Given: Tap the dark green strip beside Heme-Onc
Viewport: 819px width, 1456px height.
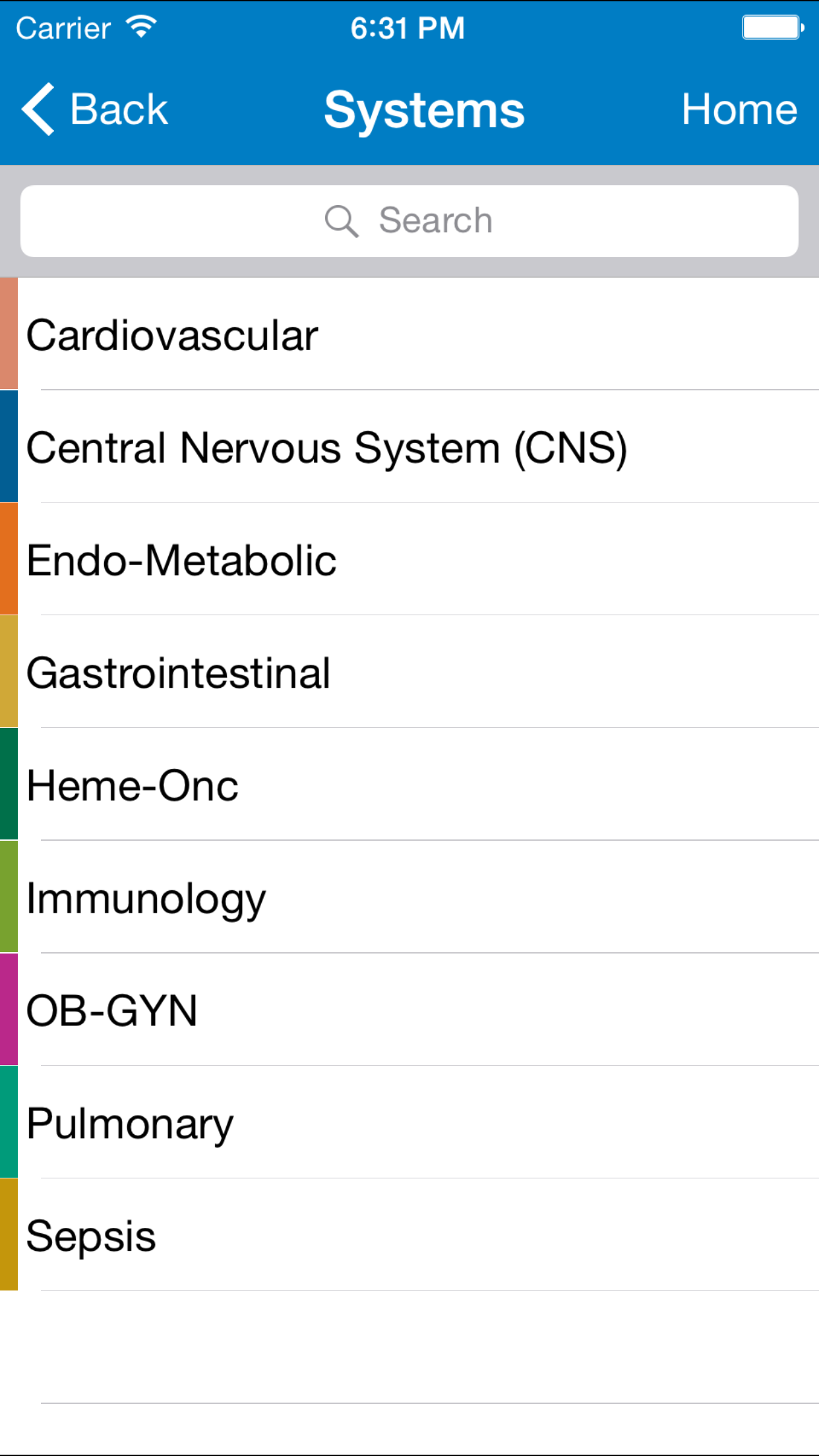Looking at the screenshot, I should (9, 784).
